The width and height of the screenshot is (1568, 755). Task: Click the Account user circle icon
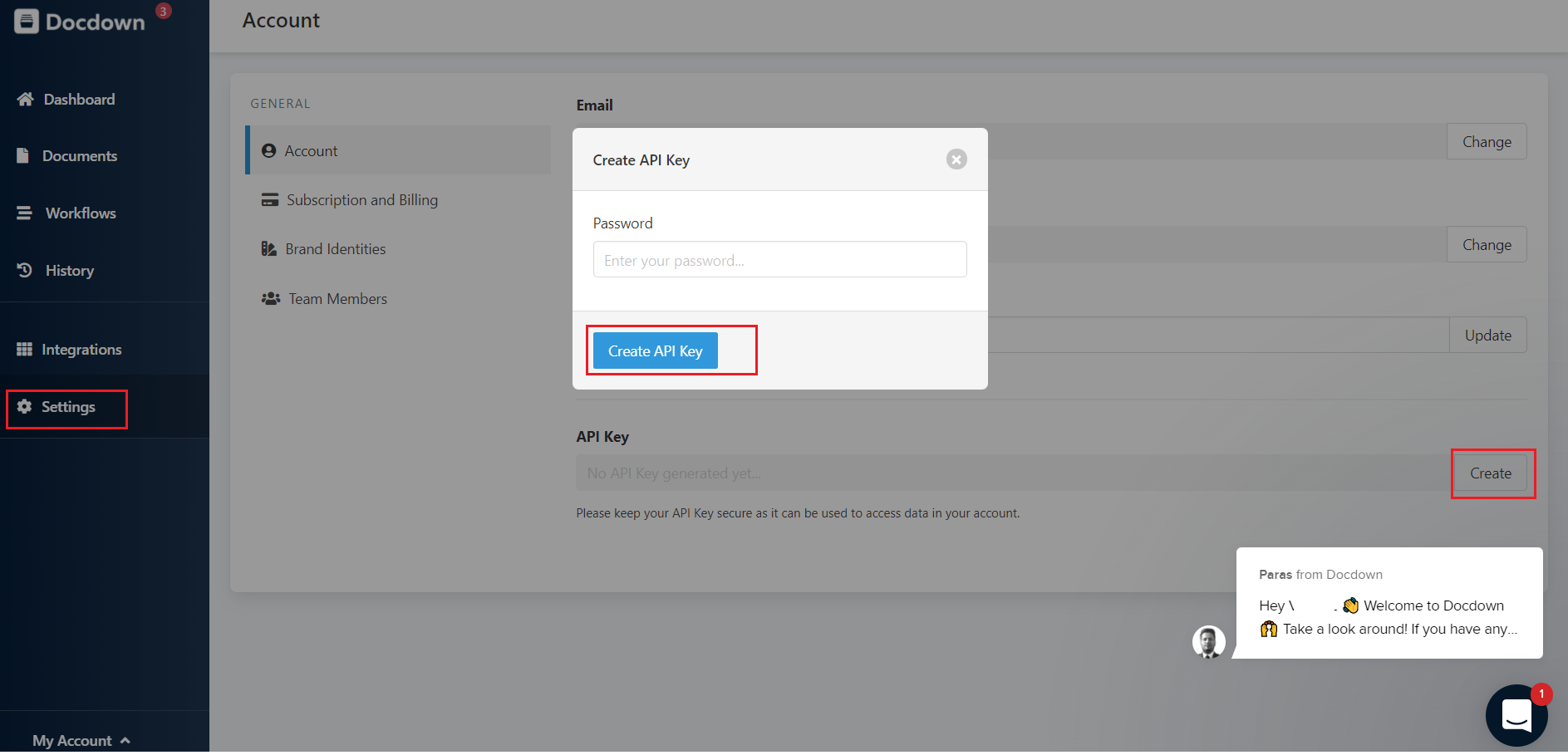(268, 150)
